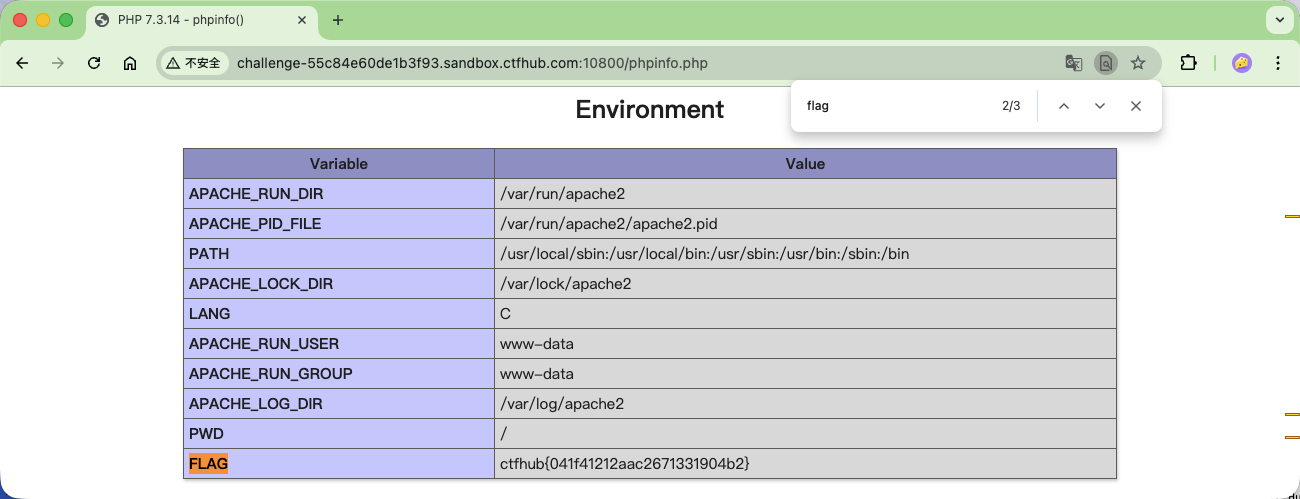Reload the phpinfo page
This screenshot has width=1300, height=499.
pyautogui.click(x=94, y=63)
